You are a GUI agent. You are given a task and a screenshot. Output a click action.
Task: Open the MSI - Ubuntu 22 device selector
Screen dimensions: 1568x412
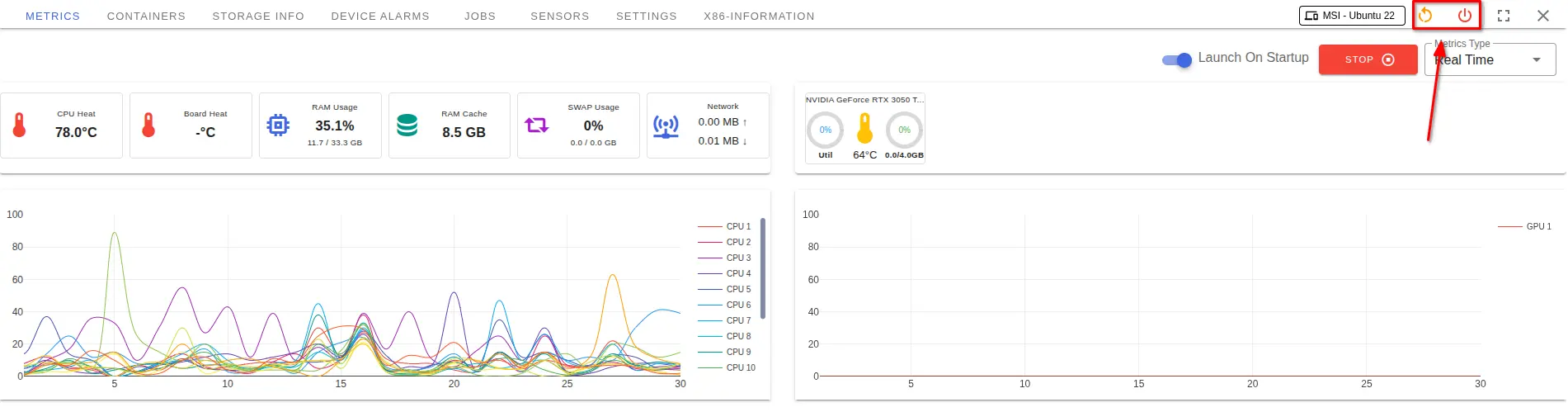1351,16
